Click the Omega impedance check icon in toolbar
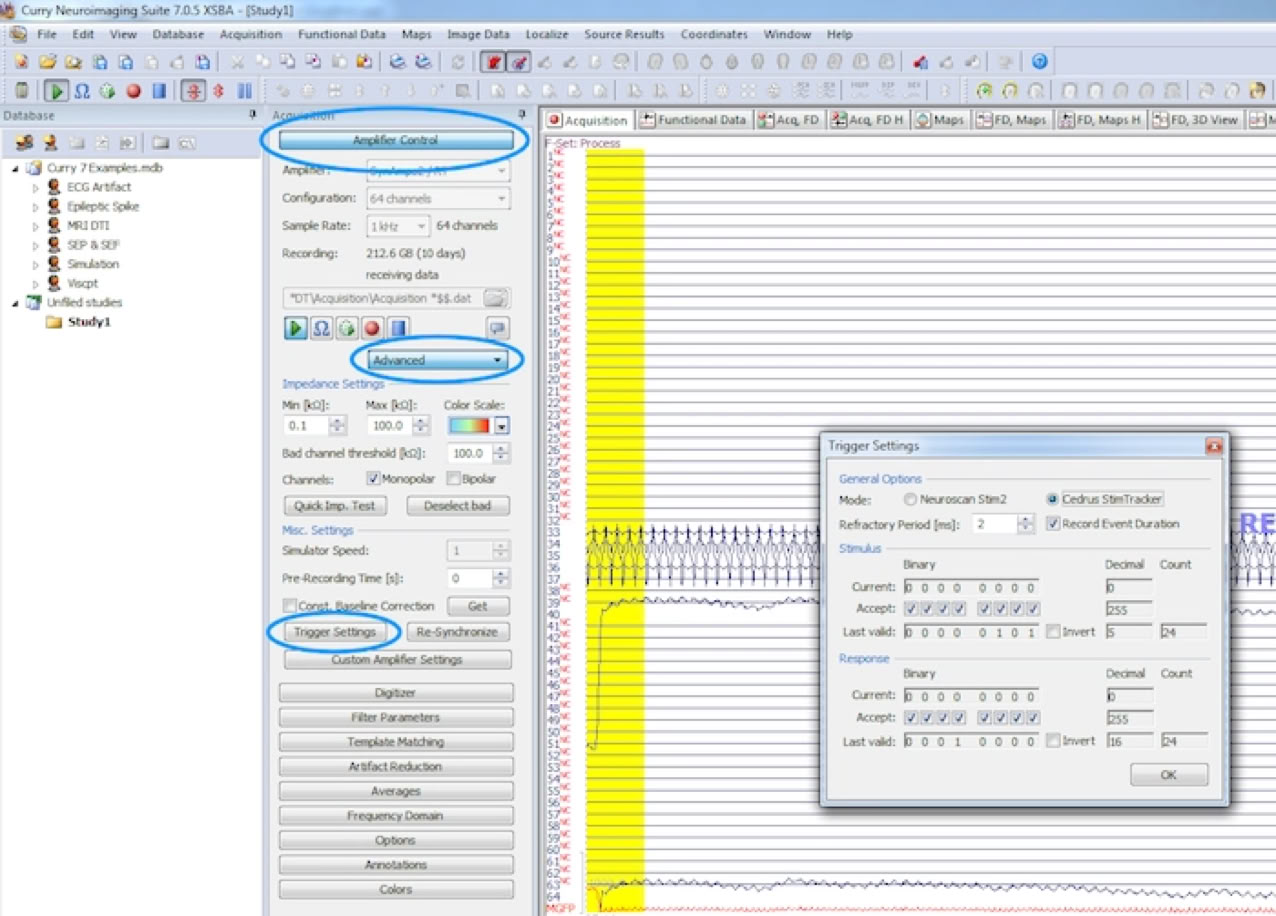Screen dimensions: 1276x916 (82, 91)
